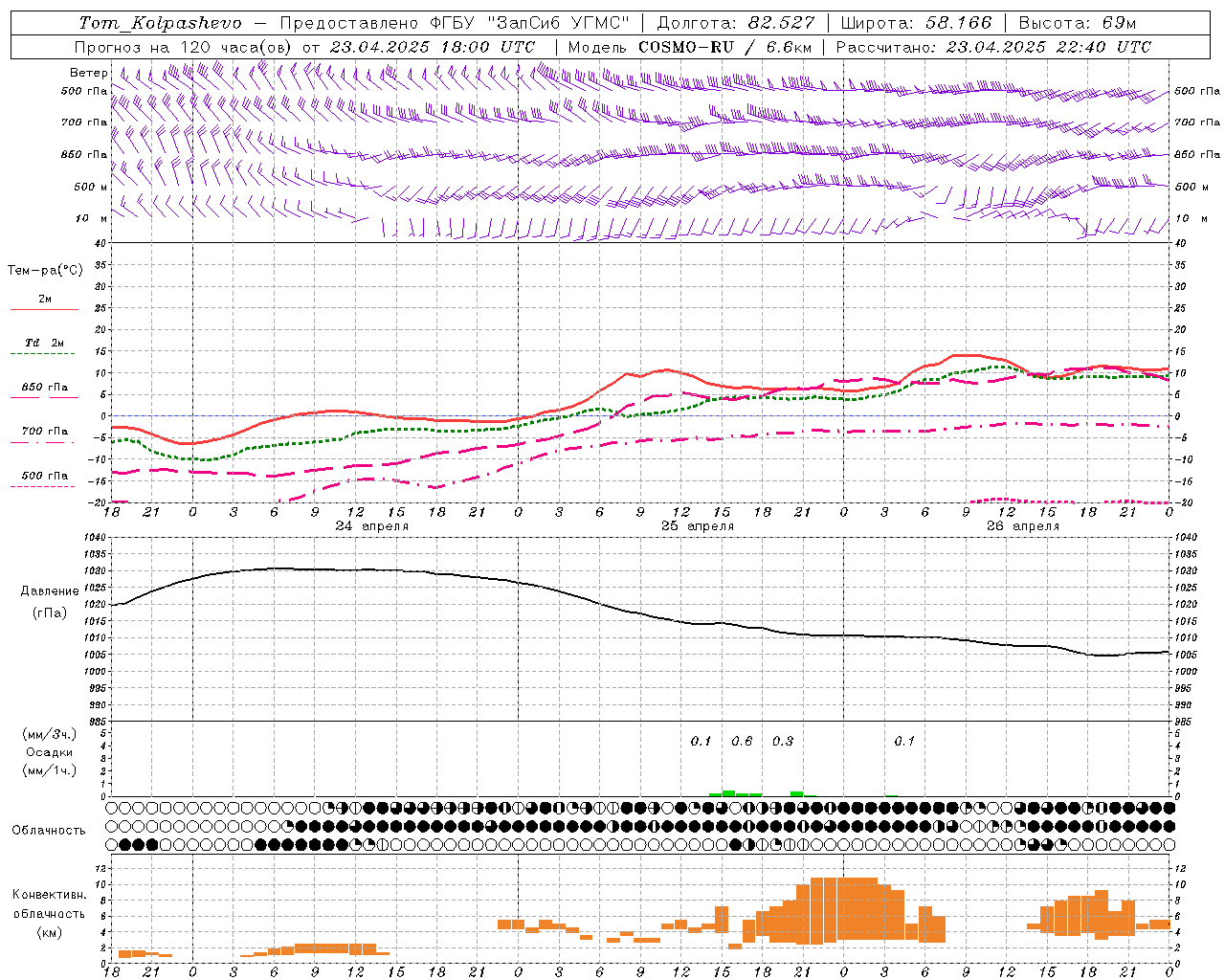
Task: Click the '(км)' unit under convective cloudiness
Action: 50,932
